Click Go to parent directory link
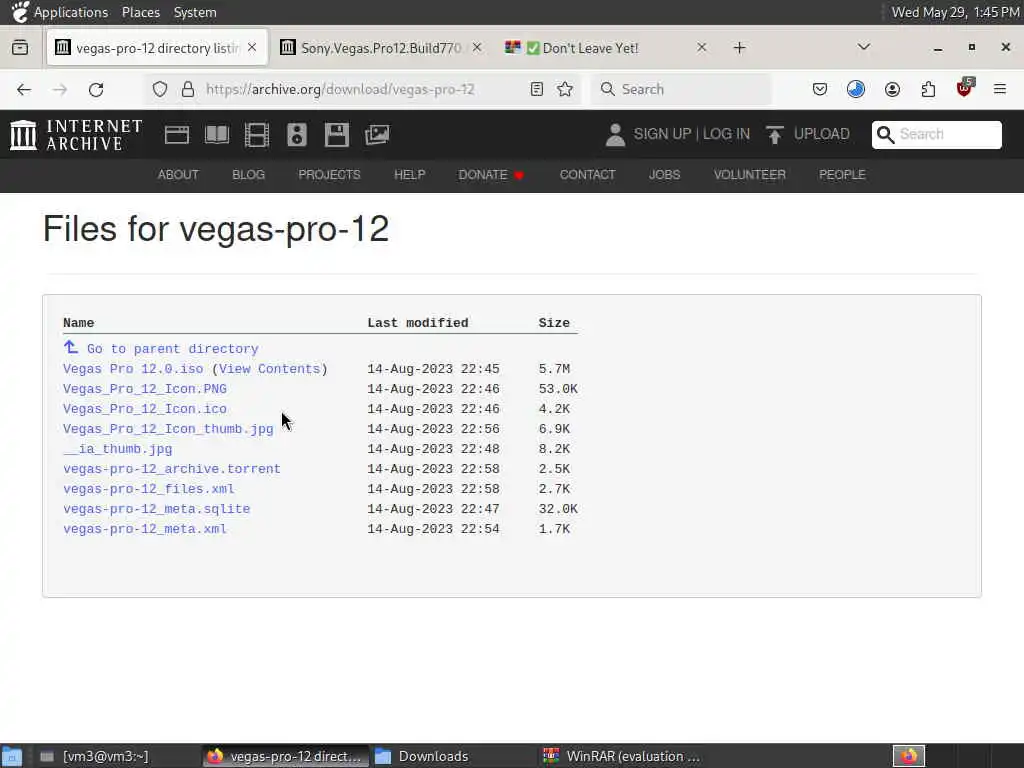This screenshot has width=1024, height=768. (172, 349)
